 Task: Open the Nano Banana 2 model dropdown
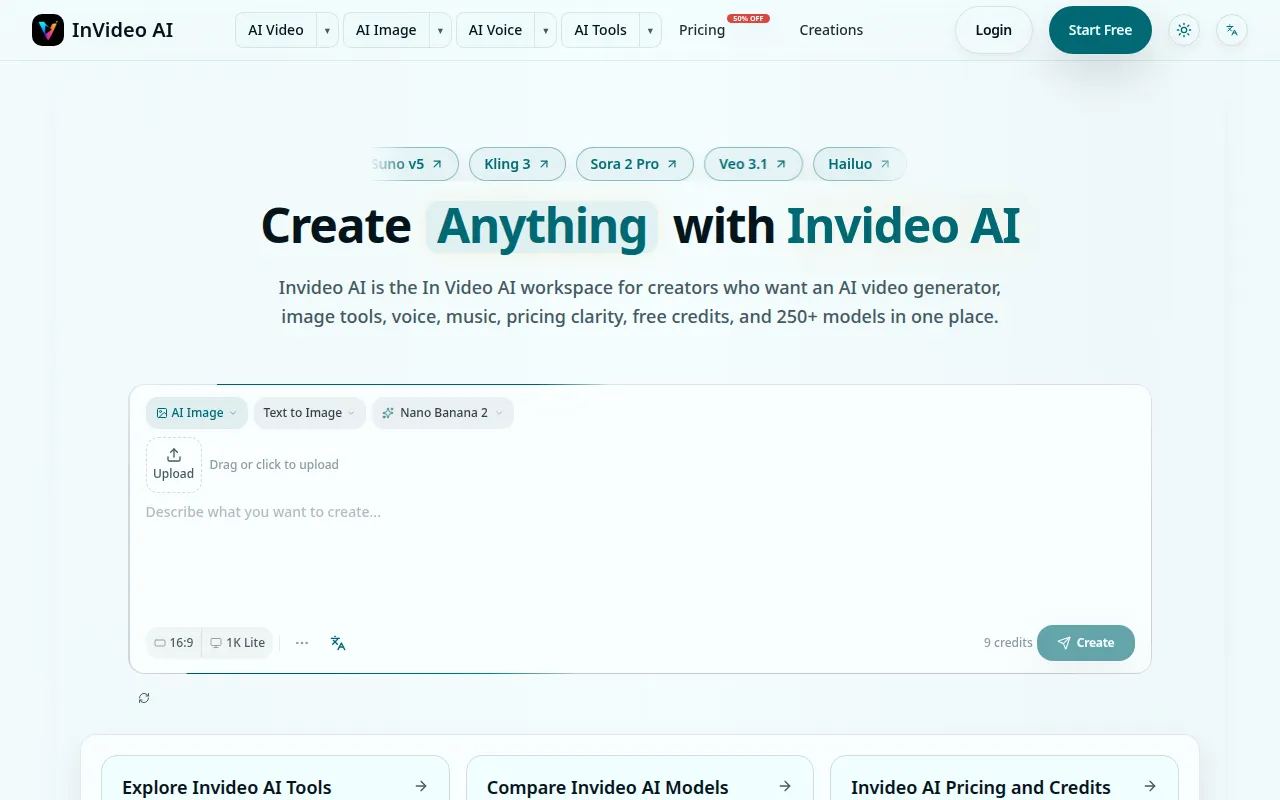[x=443, y=413]
